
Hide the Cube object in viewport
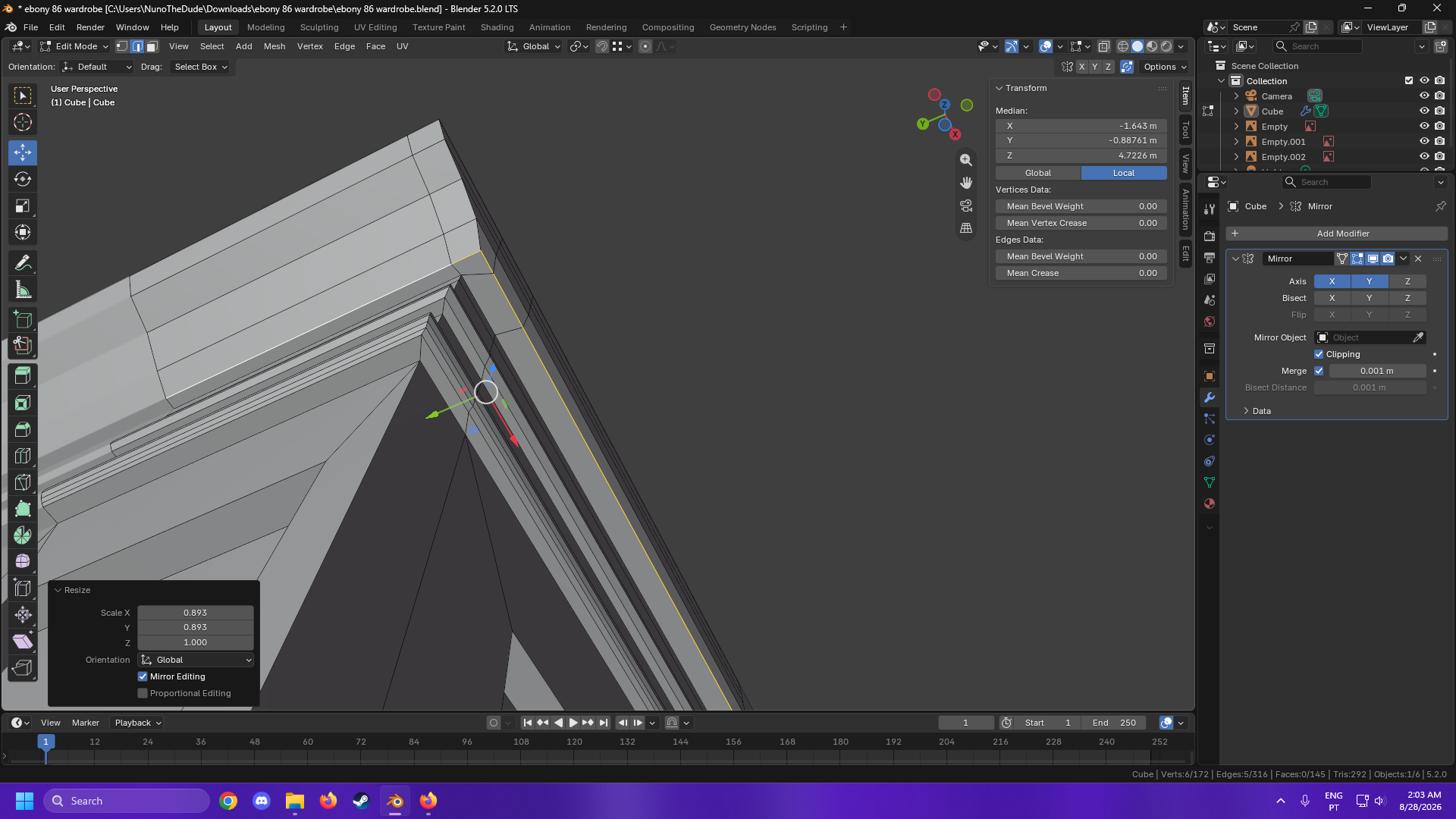[1424, 111]
